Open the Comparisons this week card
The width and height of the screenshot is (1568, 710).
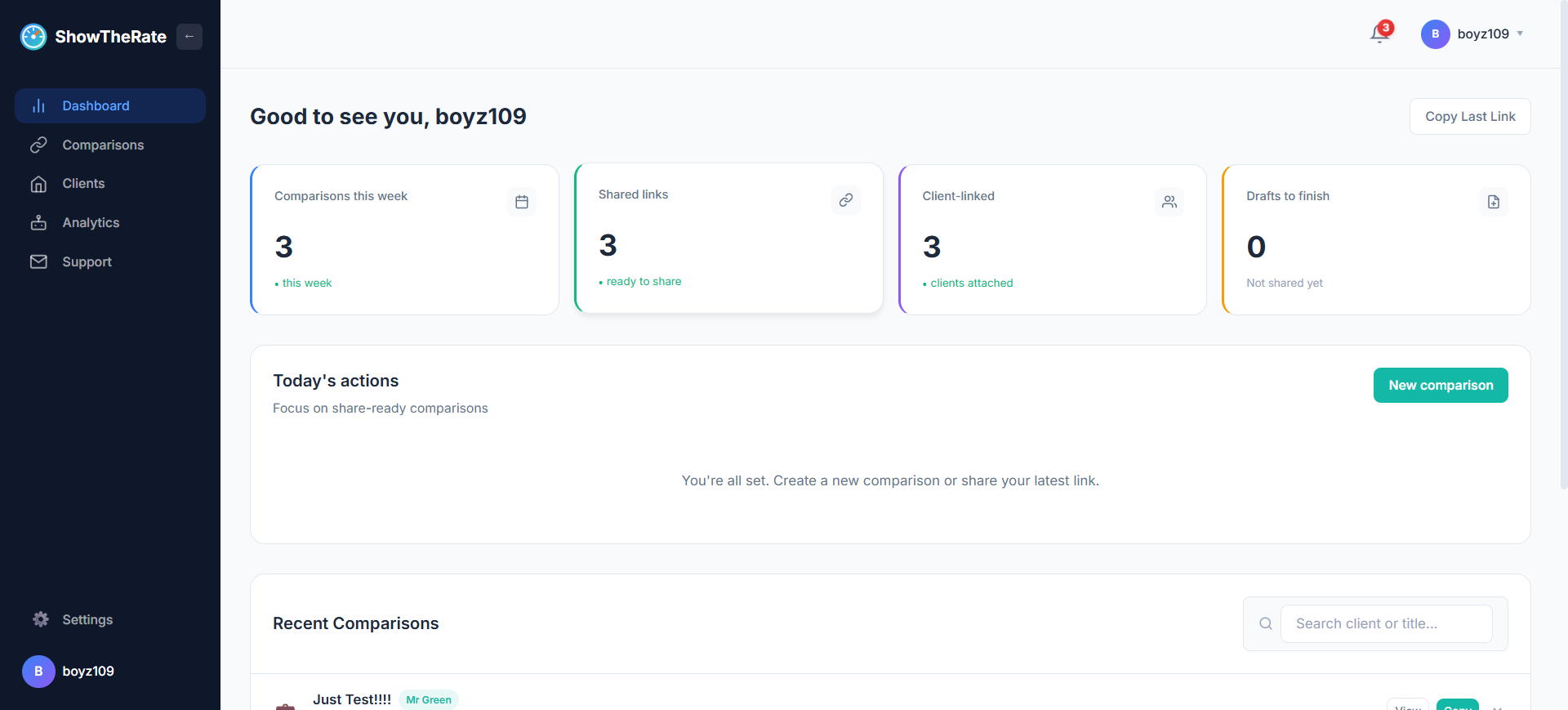point(405,240)
